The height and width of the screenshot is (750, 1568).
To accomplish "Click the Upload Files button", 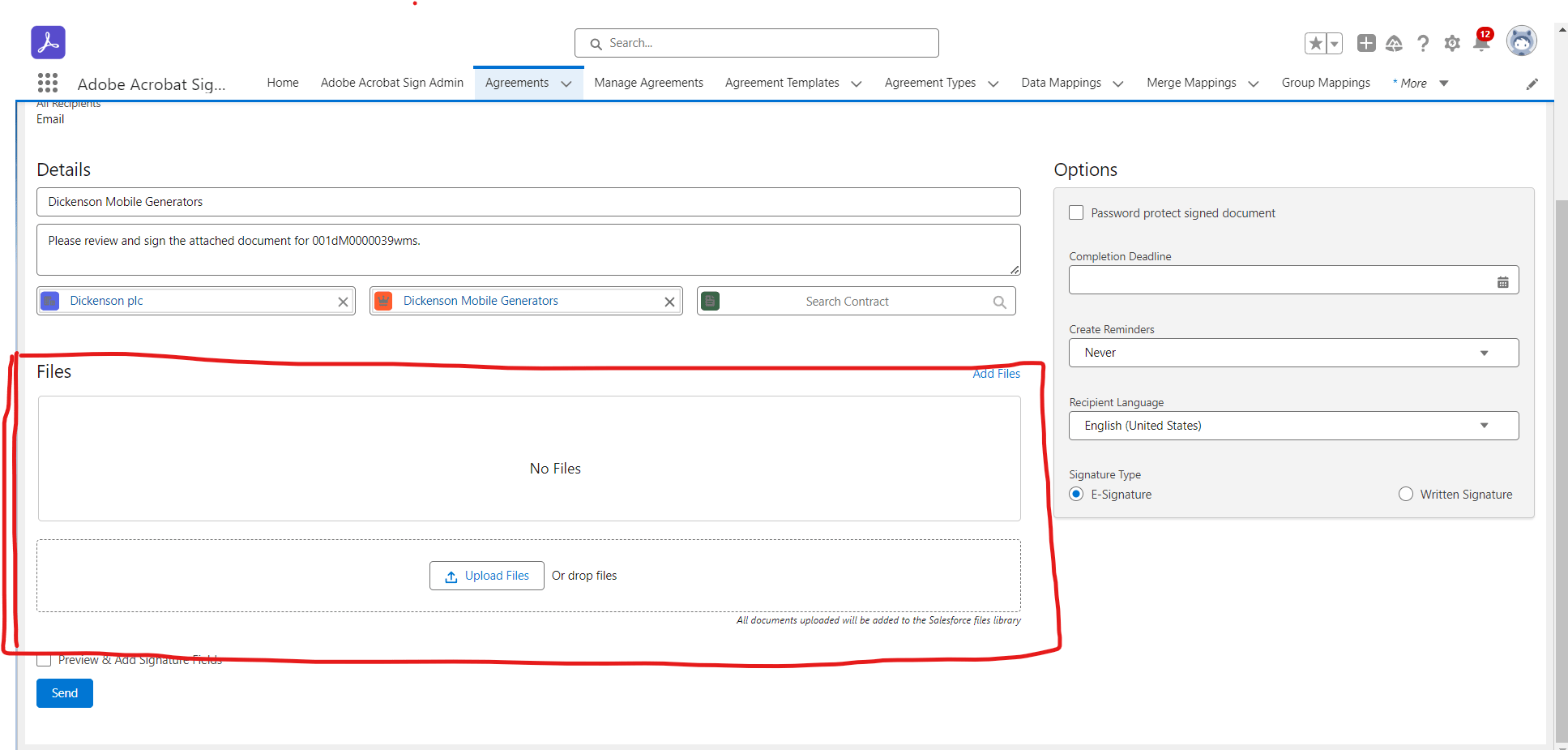I will (x=486, y=575).
